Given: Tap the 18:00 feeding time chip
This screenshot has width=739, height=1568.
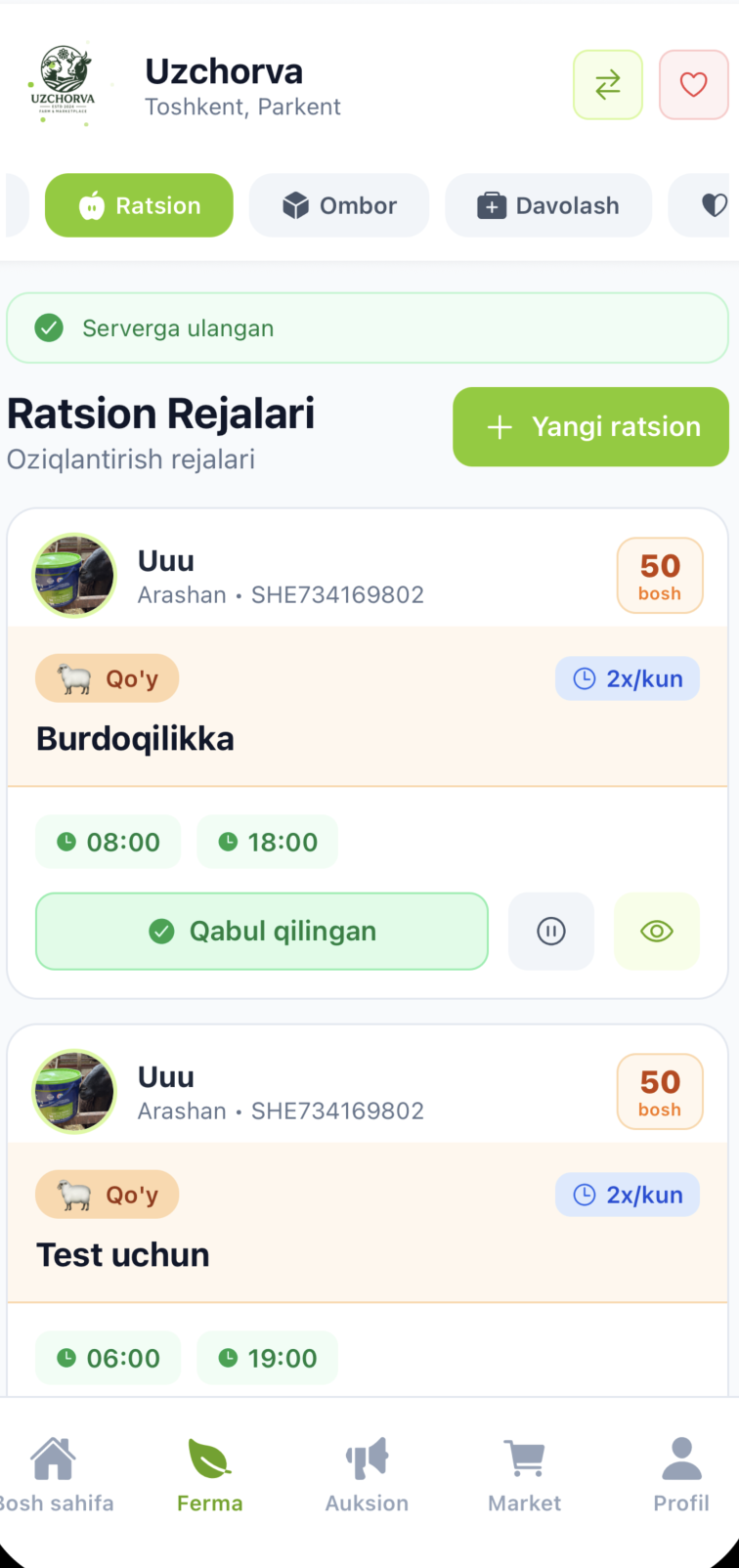Looking at the screenshot, I should (268, 842).
